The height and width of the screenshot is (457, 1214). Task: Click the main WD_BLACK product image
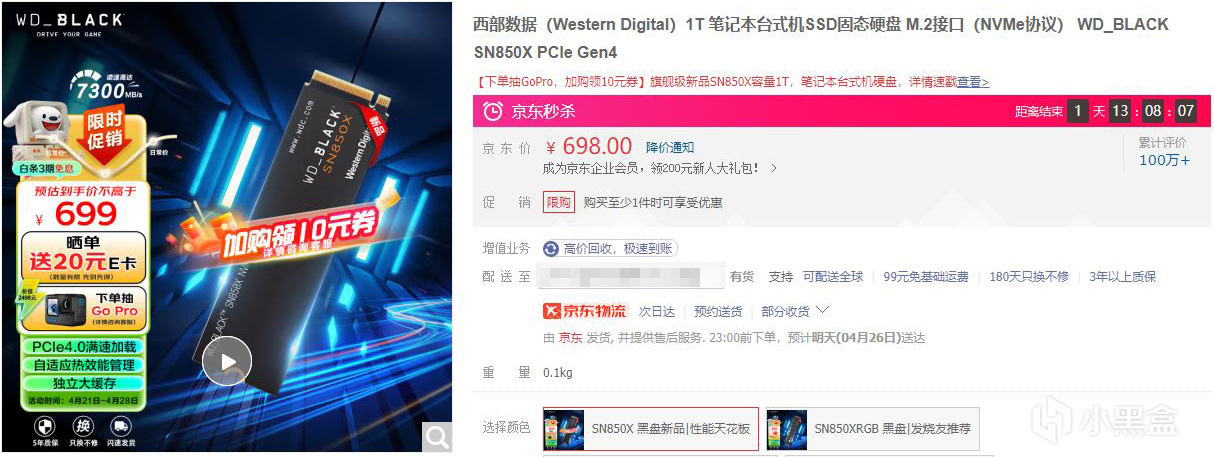tap(229, 227)
